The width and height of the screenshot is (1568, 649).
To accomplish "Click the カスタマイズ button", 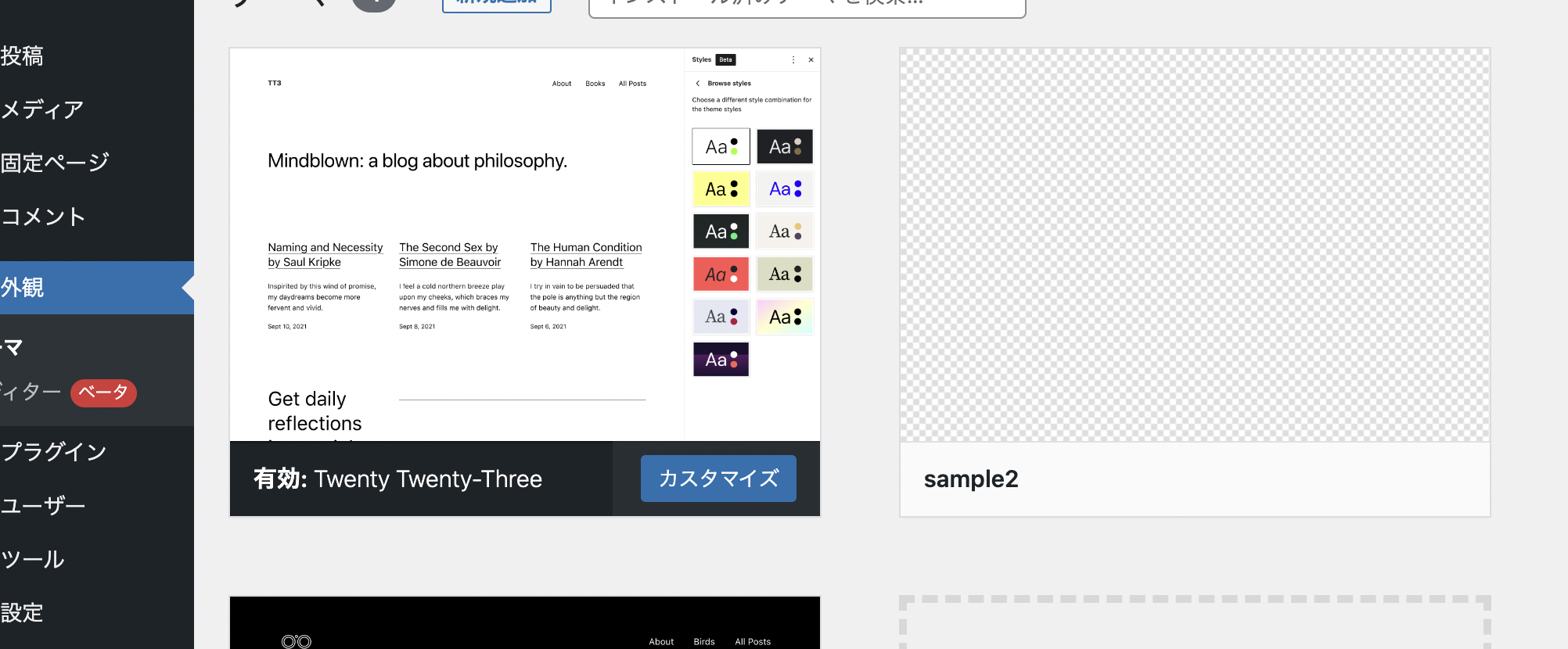I will (x=718, y=479).
